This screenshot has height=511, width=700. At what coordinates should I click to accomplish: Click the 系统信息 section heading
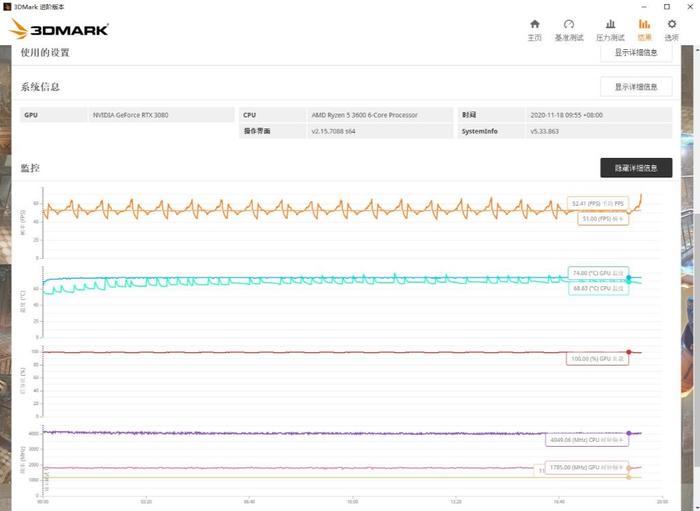click(x=40, y=87)
